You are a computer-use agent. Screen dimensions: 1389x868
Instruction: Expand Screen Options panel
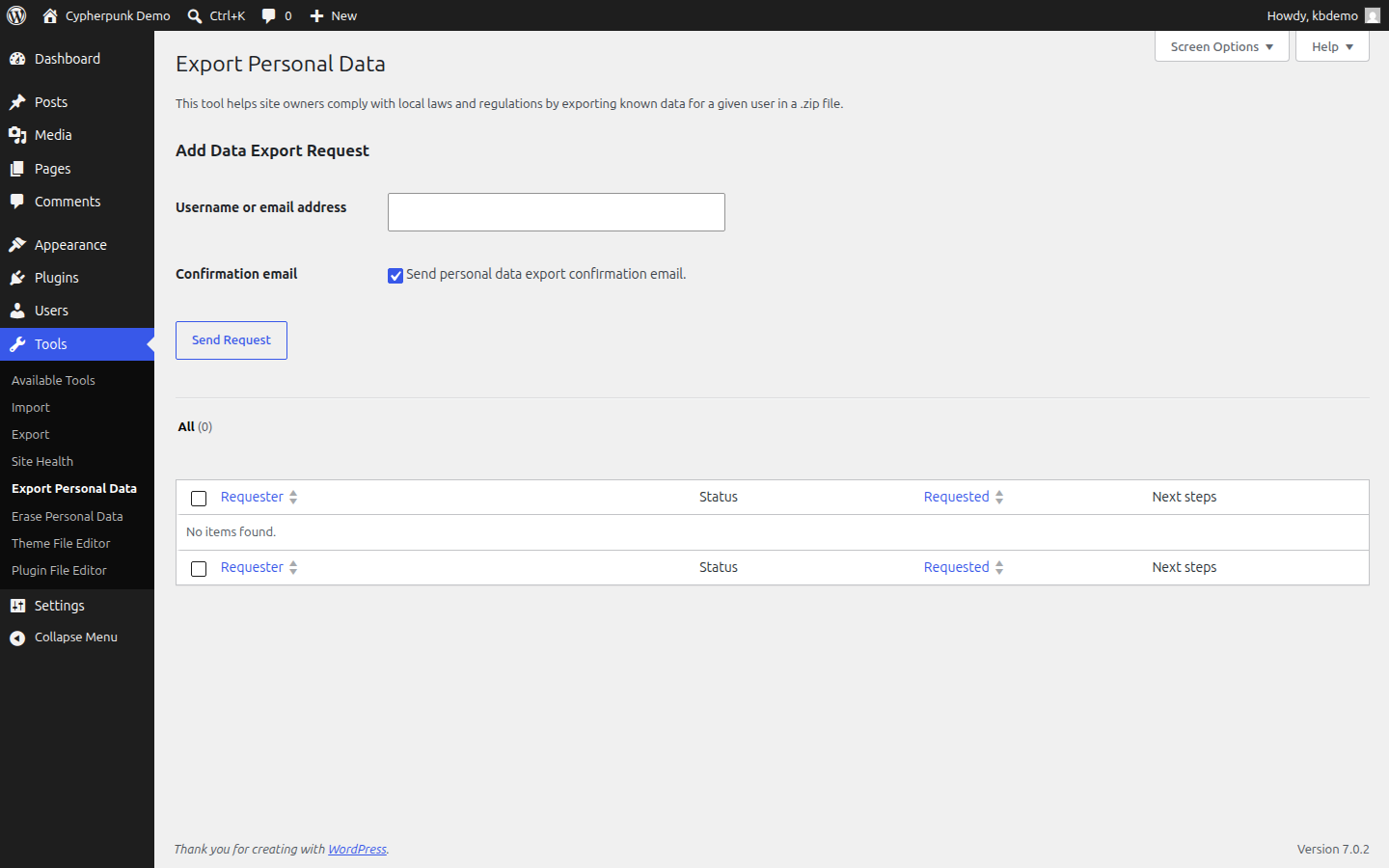[x=1221, y=46]
